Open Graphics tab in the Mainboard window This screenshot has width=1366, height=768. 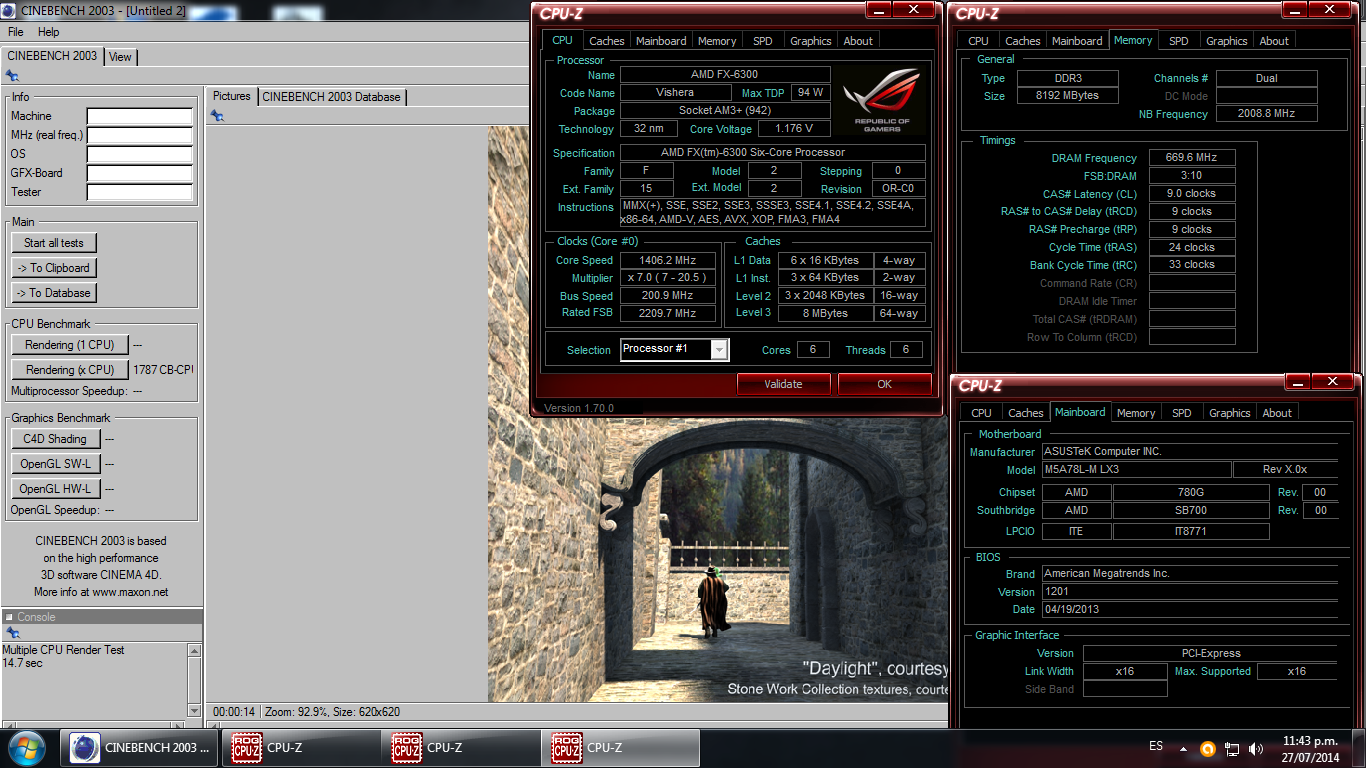1230,413
